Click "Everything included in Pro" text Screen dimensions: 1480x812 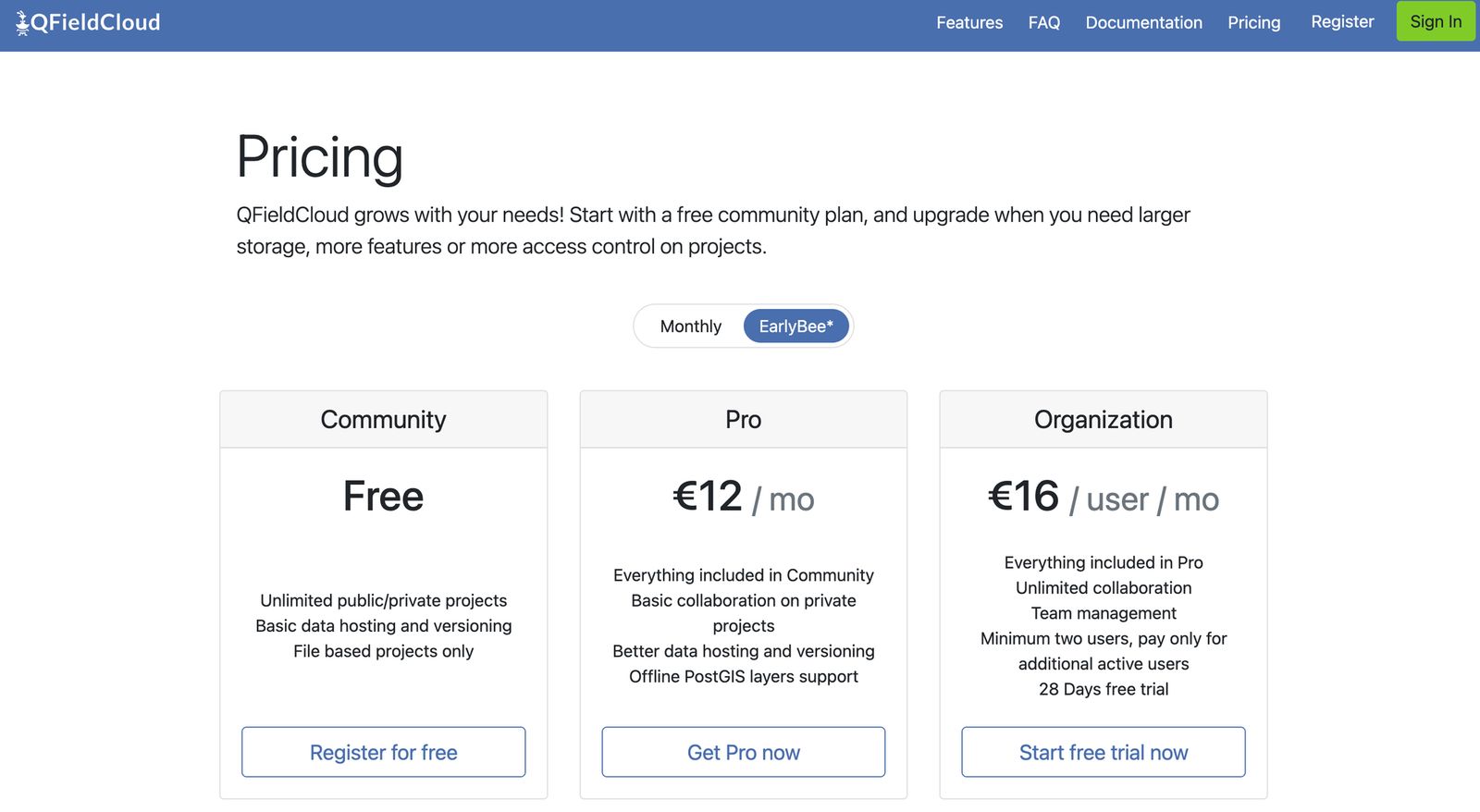click(x=1104, y=562)
